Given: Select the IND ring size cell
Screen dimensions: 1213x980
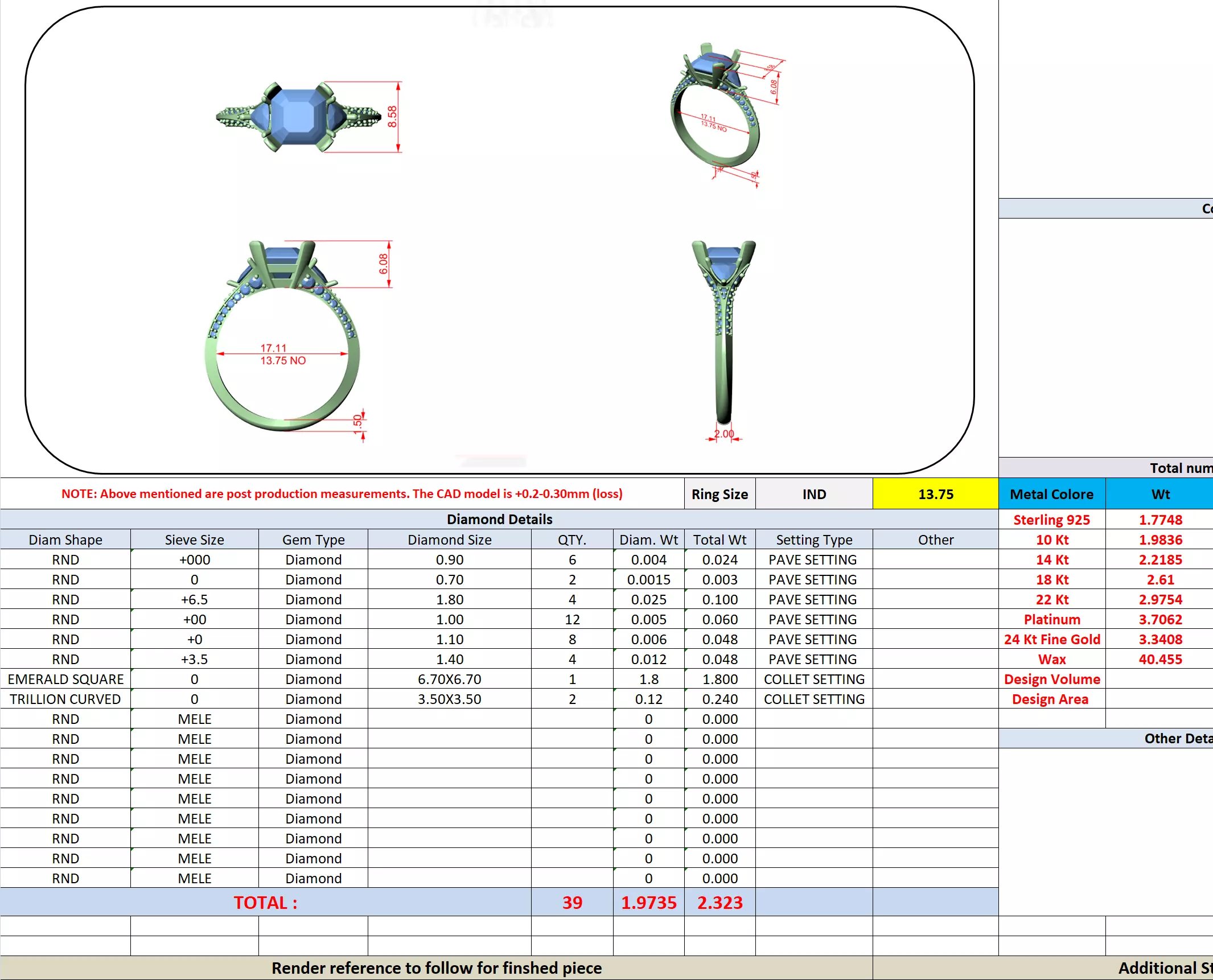Looking at the screenshot, I should pyautogui.click(x=814, y=494).
